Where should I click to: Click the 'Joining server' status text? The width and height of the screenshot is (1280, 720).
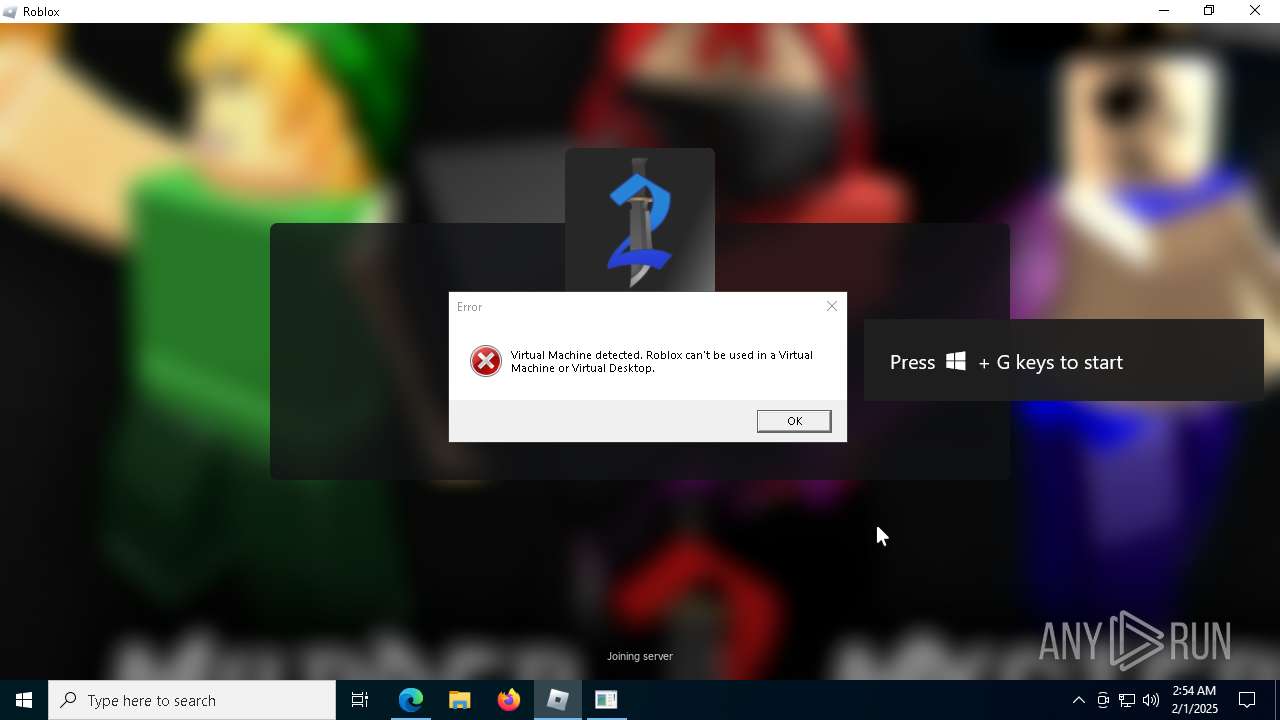[x=640, y=656]
